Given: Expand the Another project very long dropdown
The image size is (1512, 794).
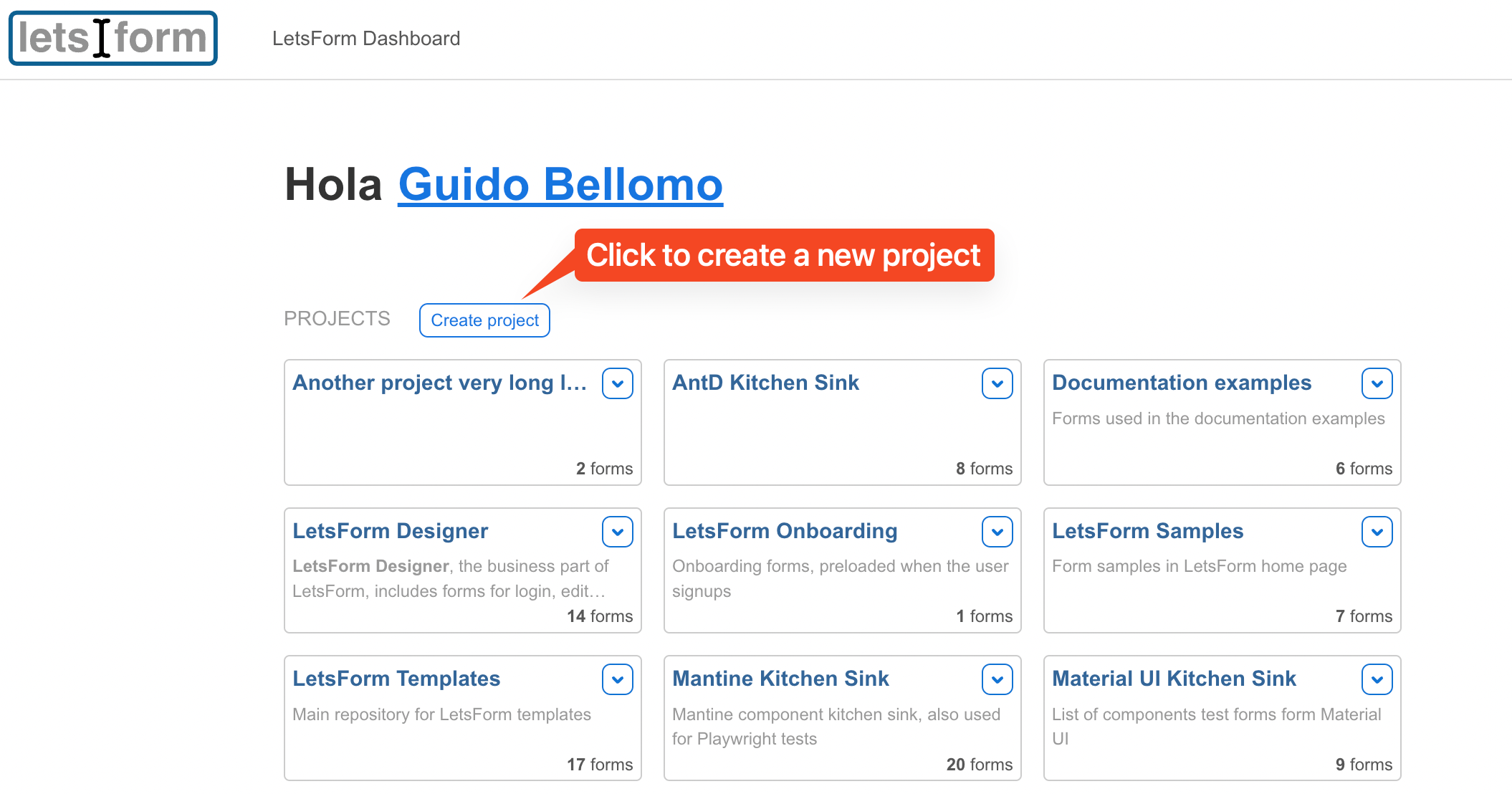Looking at the screenshot, I should point(618,383).
